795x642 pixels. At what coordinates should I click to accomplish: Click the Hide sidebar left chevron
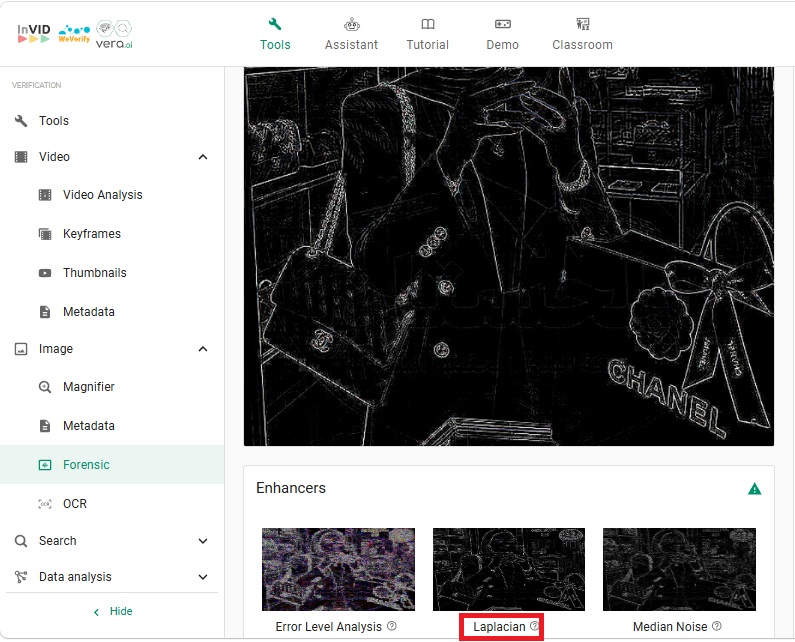point(96,612)
